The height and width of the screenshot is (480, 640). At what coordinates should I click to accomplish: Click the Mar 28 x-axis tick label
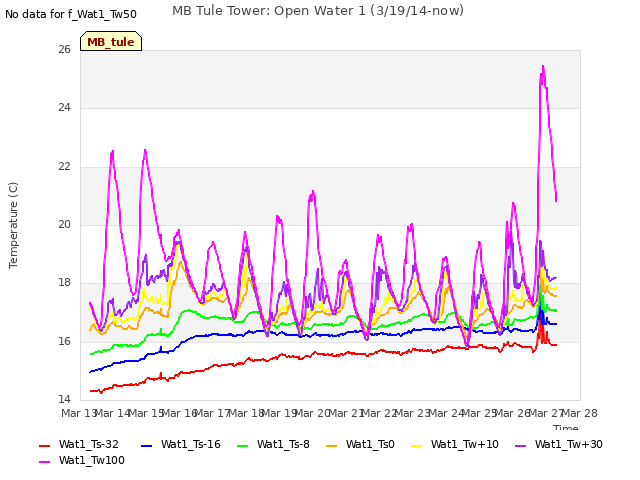580,413
